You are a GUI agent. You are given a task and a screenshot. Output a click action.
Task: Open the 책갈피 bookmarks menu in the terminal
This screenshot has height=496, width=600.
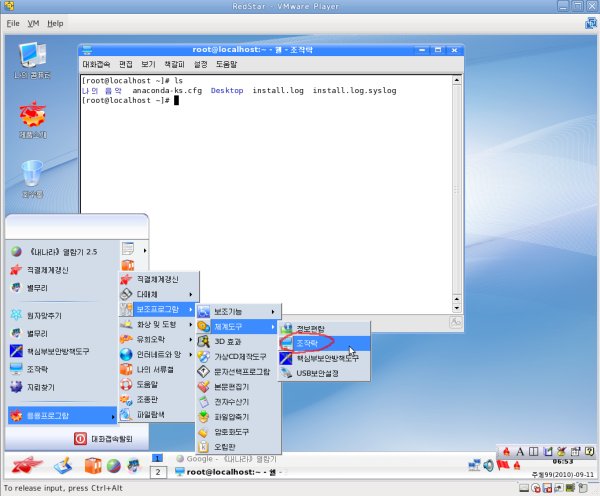pyautogui.click(x=174, y=63)
